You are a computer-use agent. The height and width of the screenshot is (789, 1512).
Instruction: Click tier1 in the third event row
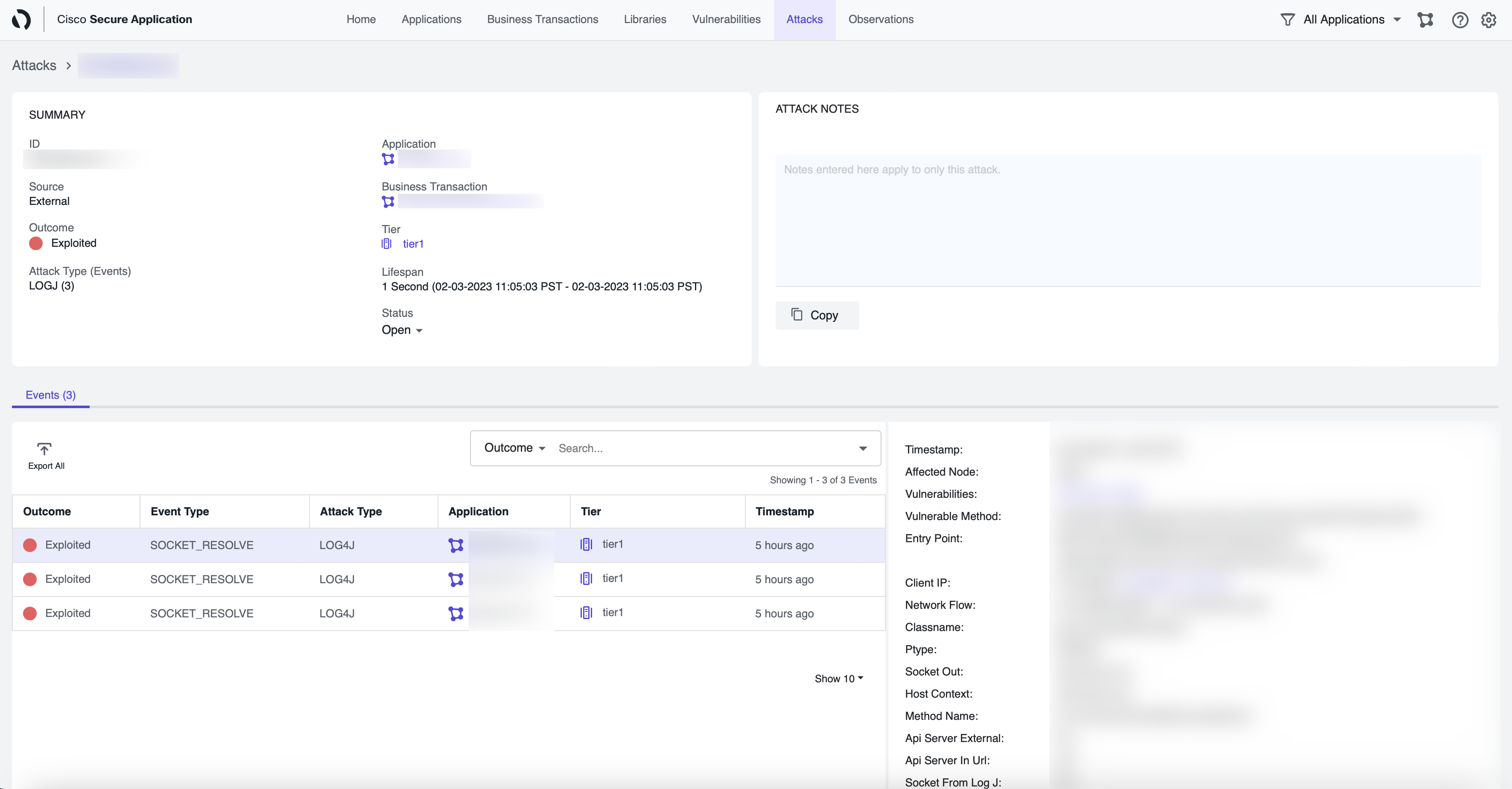[613, 612]
